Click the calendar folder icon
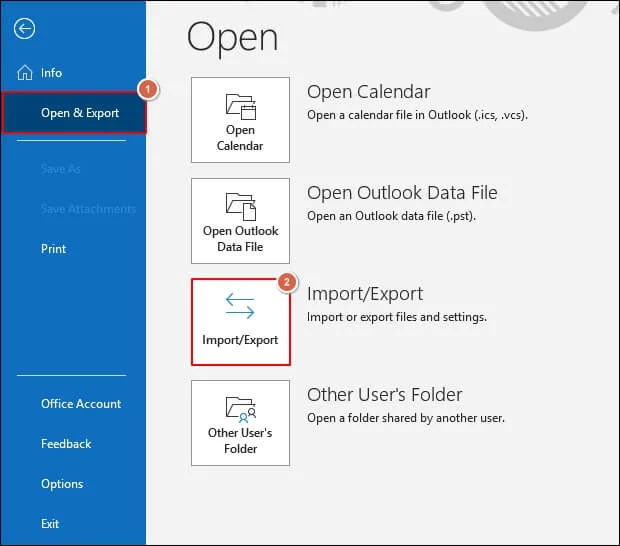620x546 pixels. pos(241,106)
